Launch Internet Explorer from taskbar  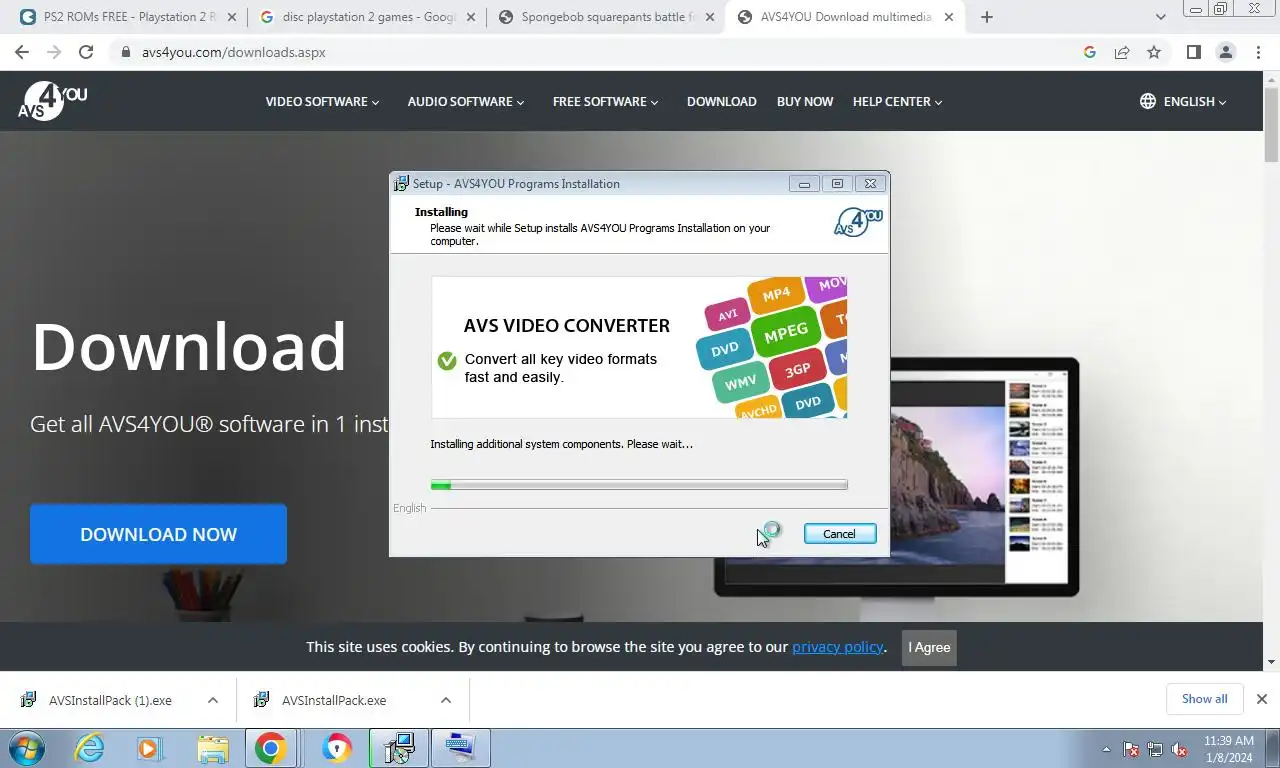90,748
